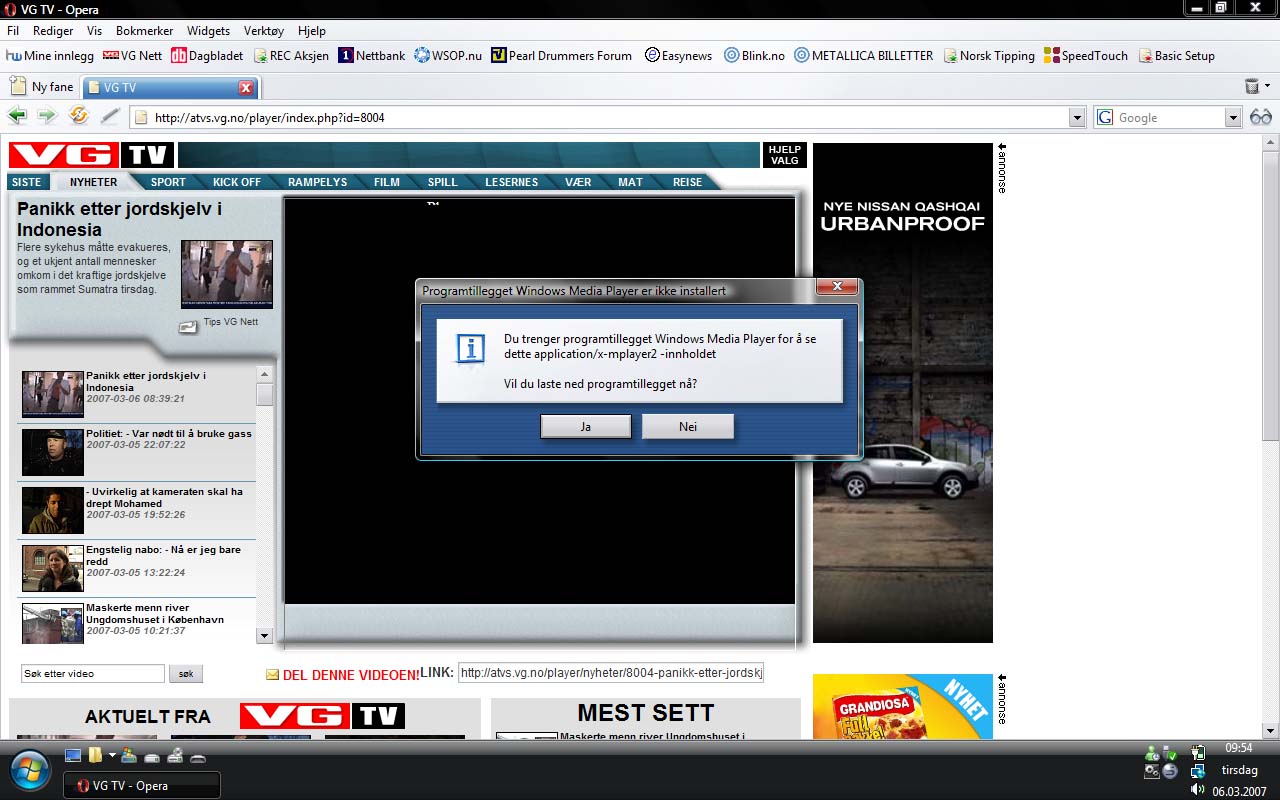Open a new tab with Ny fane
Viewport: 1280px width, 800px height.
(42, 87)
